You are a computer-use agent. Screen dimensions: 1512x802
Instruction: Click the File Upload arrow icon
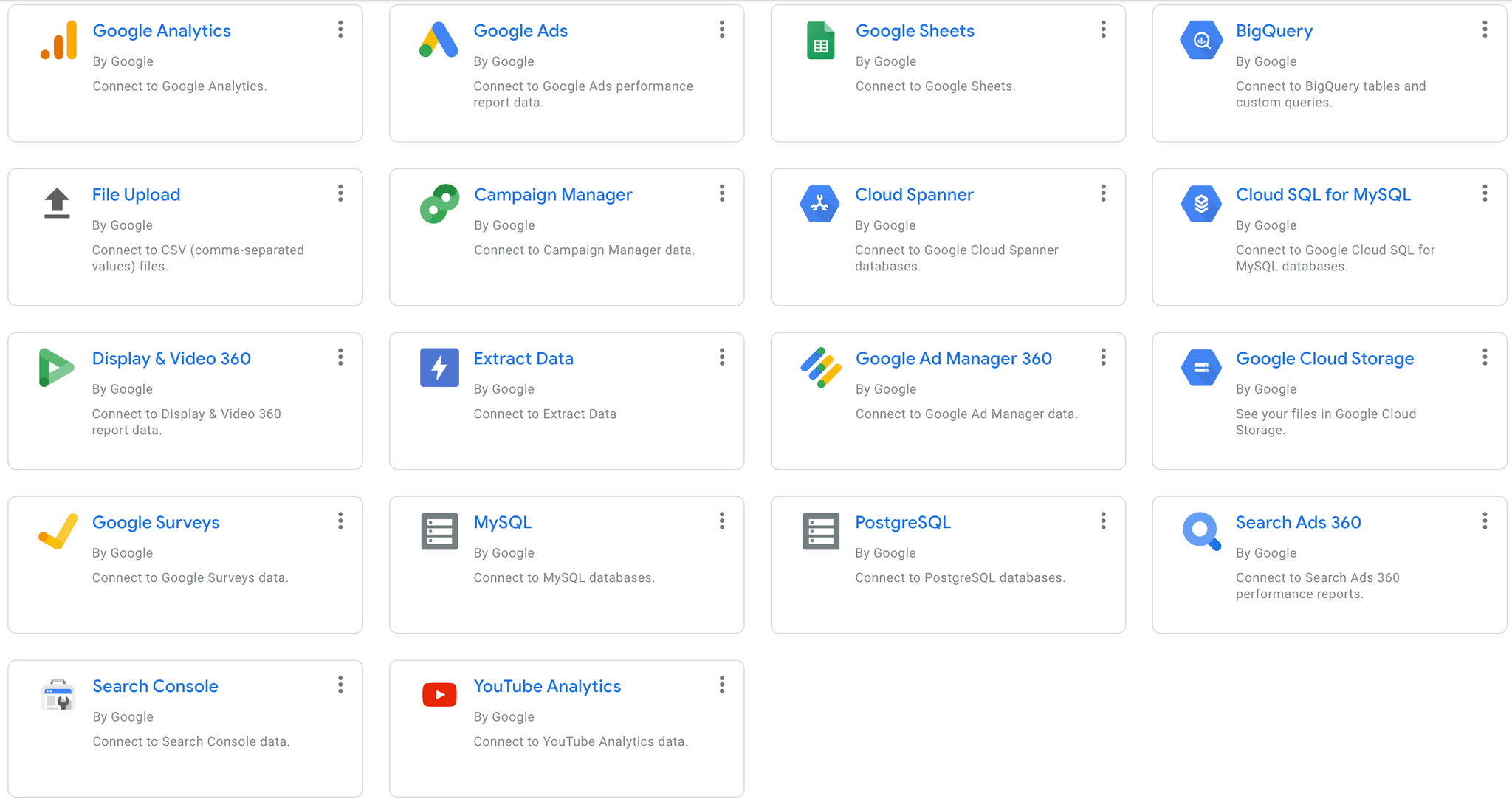pyautogui.click(x=57, y=204)
